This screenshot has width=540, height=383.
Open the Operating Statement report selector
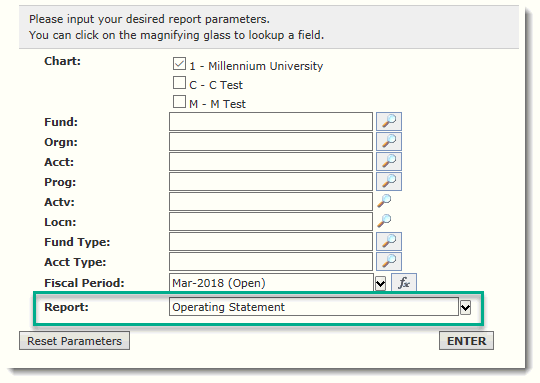314,307
